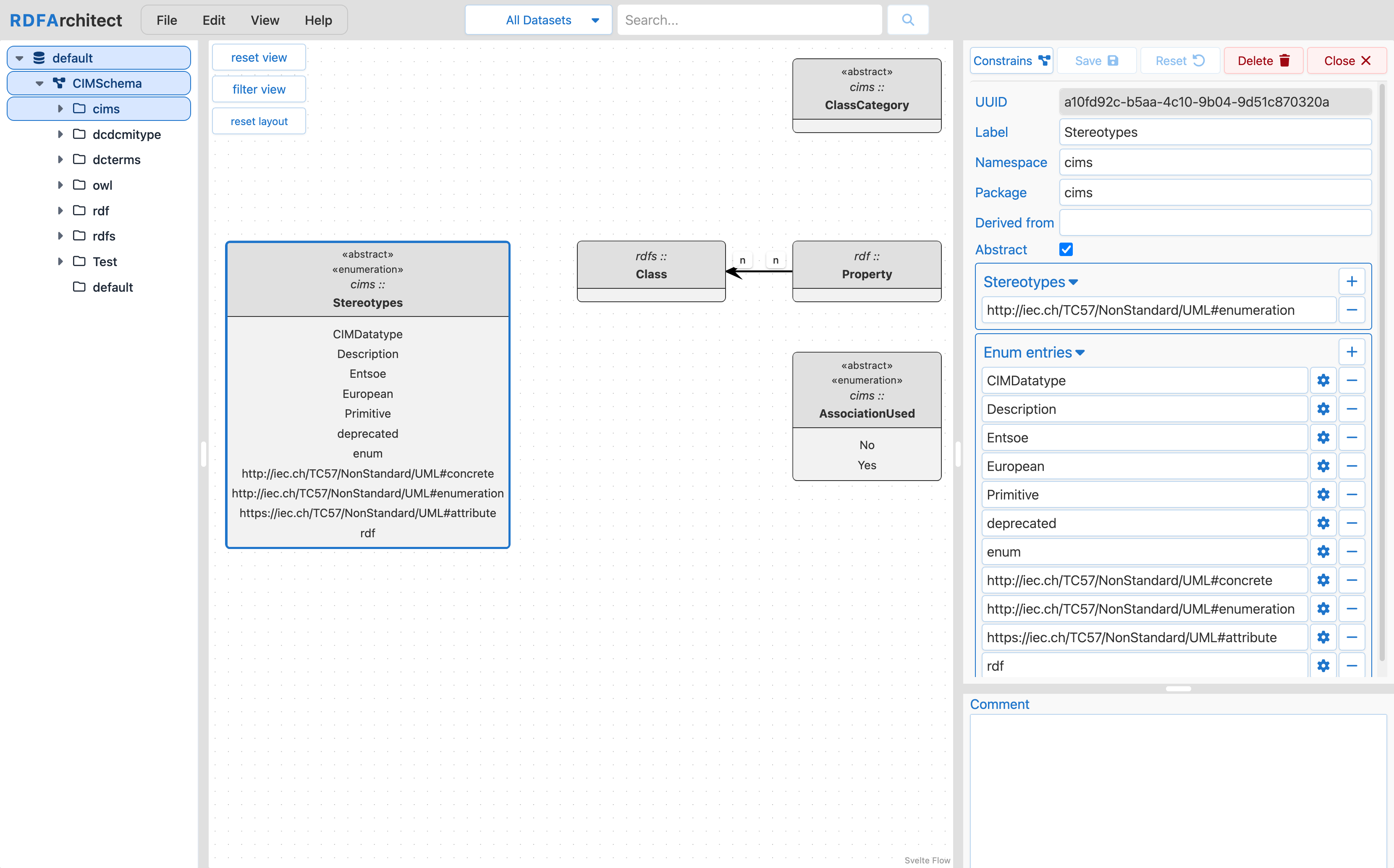Focus the Search input field
This screenshot has width=1394, height=868.
pyautogui.click(x=749, y=20)
